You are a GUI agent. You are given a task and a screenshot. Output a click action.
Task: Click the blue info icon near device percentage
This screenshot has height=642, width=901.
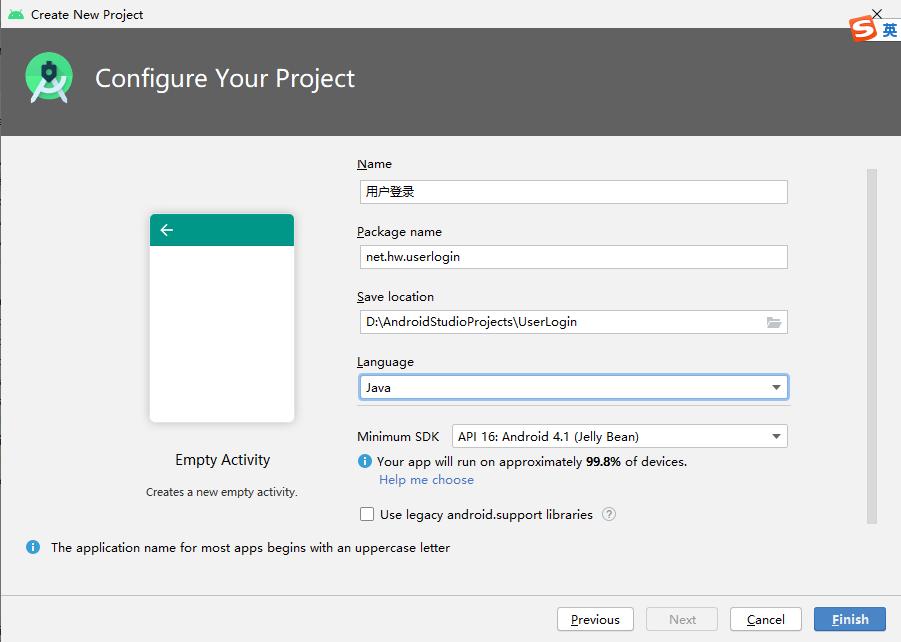point(364,461)
